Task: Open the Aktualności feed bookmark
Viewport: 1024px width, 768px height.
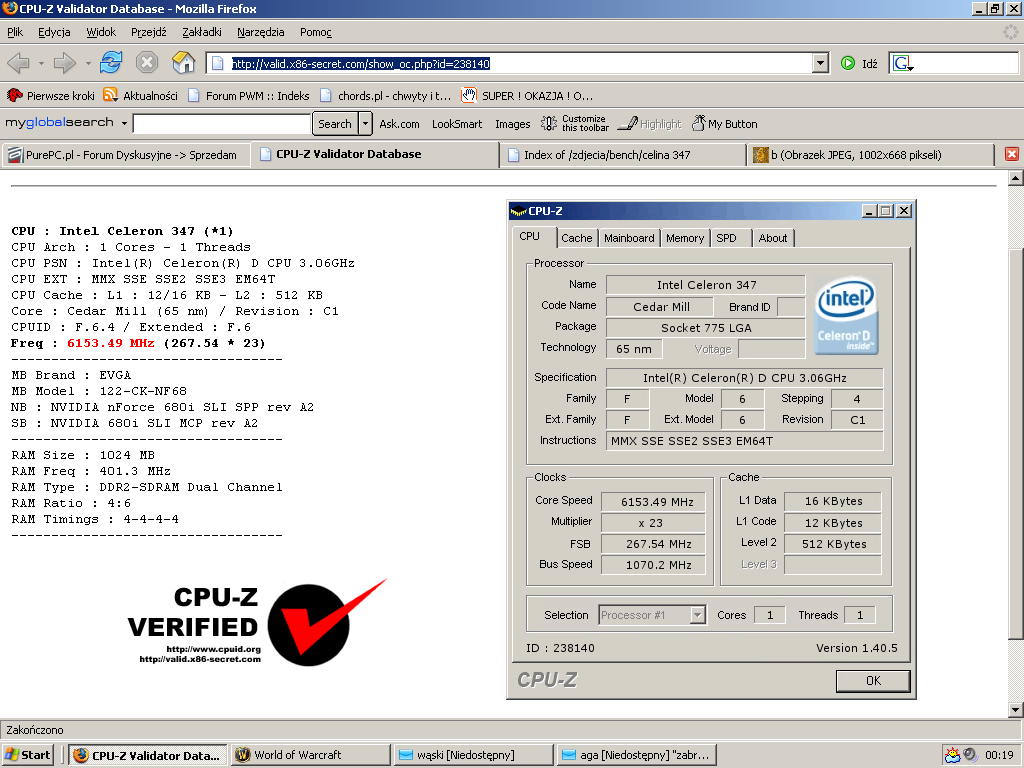Action: pyautogui.click(x=140, y=96)
